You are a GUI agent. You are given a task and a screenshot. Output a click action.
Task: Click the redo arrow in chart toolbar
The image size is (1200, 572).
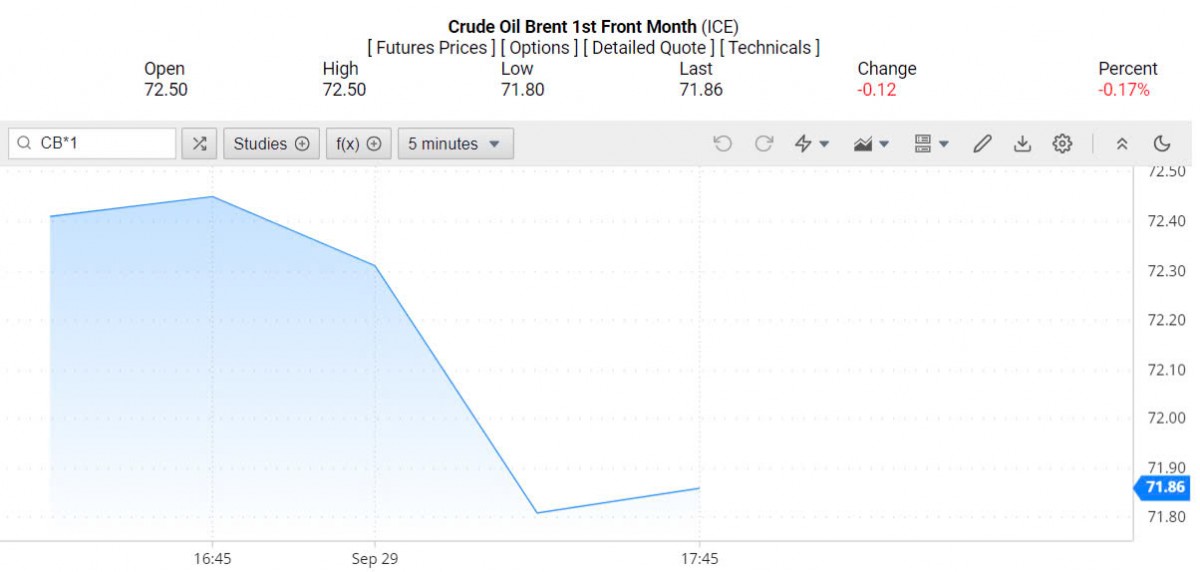click(764, 144)
